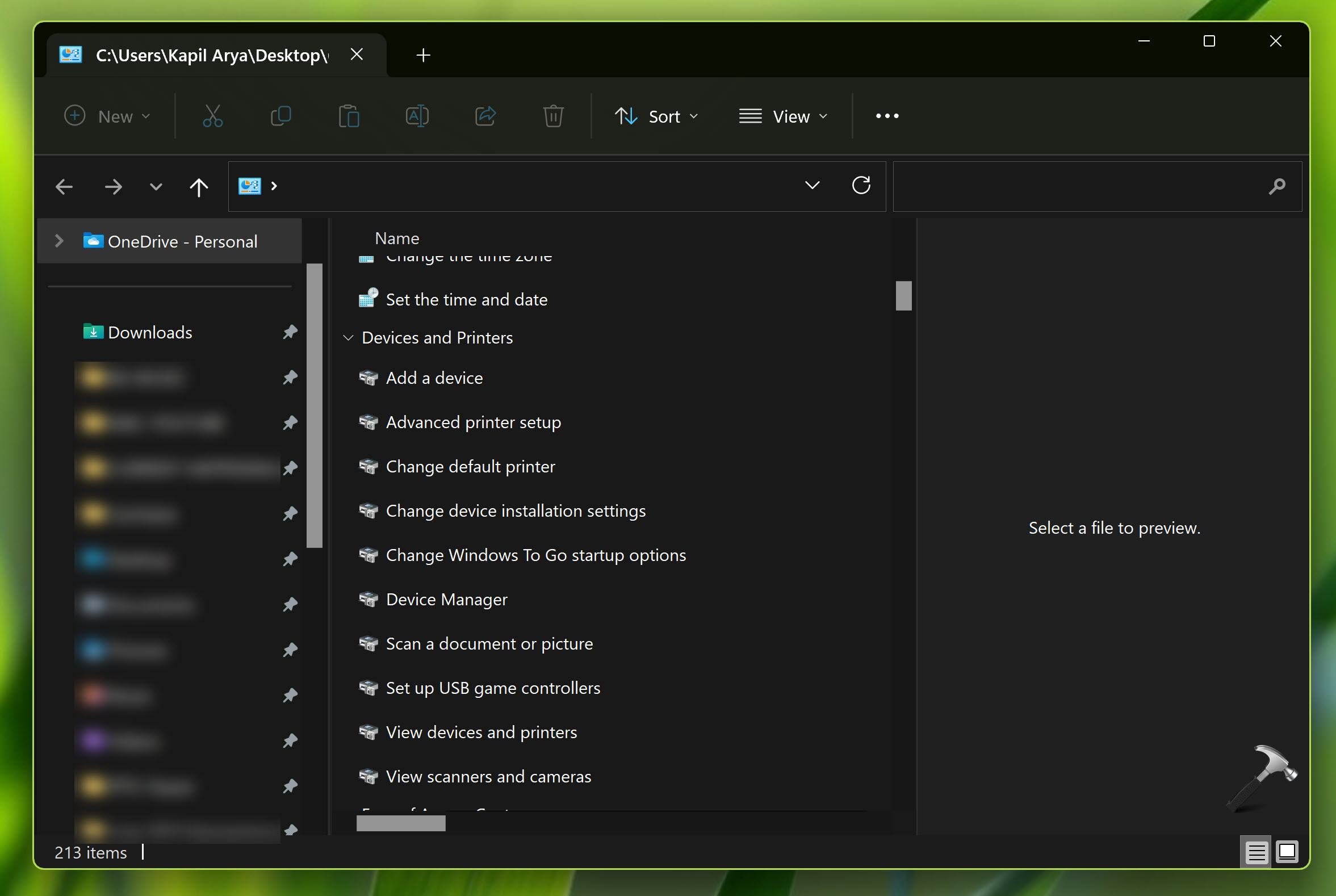Screen dimensions: 1336x896
Task: Click the Cut scissors icon
Action: [212, 116]
